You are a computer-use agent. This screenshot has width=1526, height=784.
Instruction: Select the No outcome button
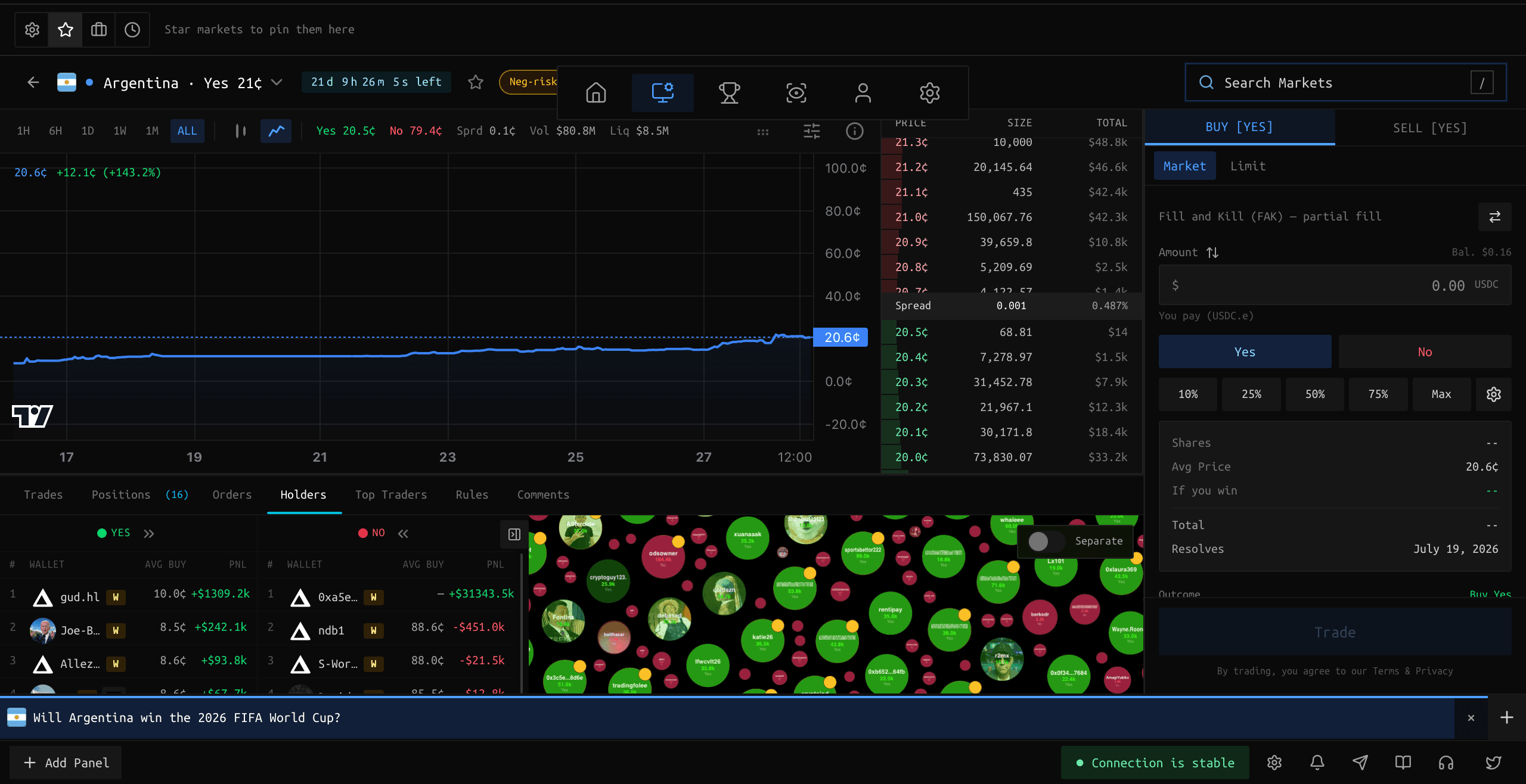(1425, 351)
